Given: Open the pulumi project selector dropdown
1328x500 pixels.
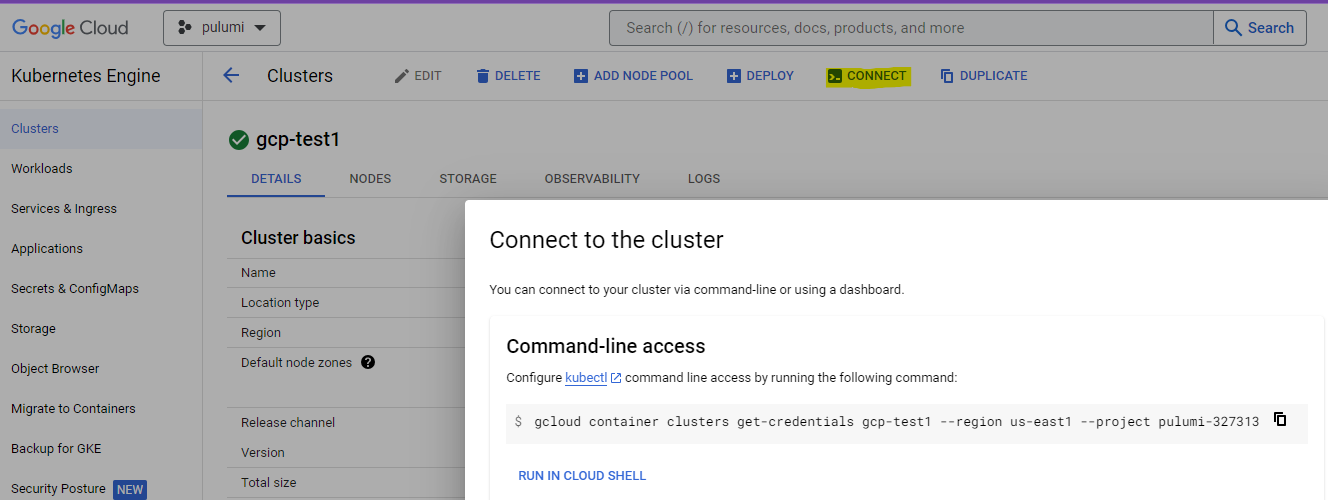Looking at the screenshot, I should [222, 28].
